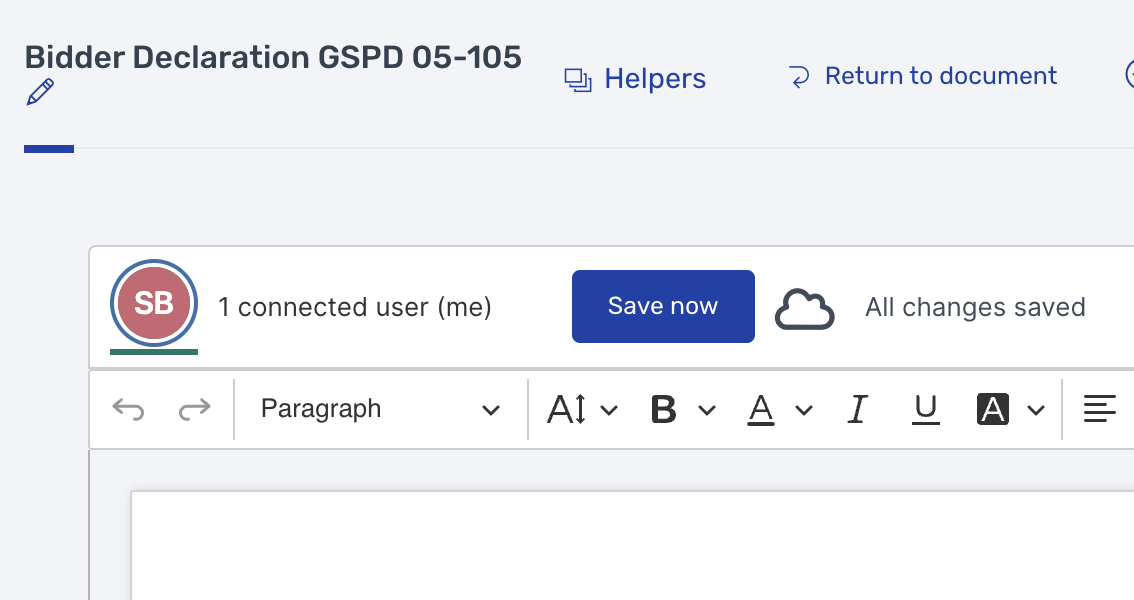
Task: Click the font color icon
Action: click(x=760, y=410)
